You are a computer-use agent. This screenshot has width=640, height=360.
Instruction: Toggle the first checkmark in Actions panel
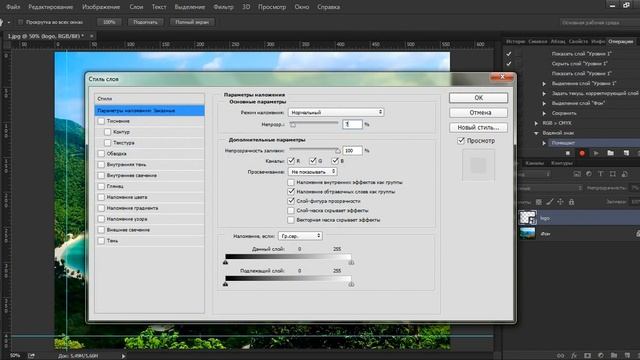click(509, 53)
